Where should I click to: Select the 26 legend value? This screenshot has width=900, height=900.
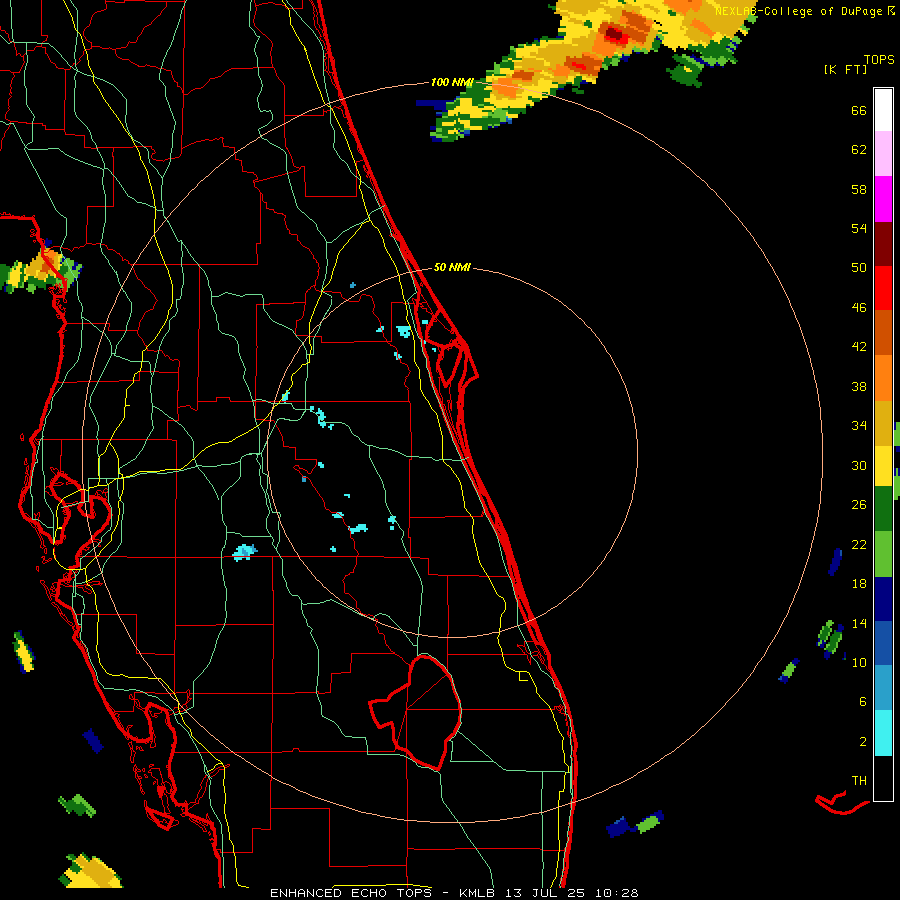tap(859, 505)
